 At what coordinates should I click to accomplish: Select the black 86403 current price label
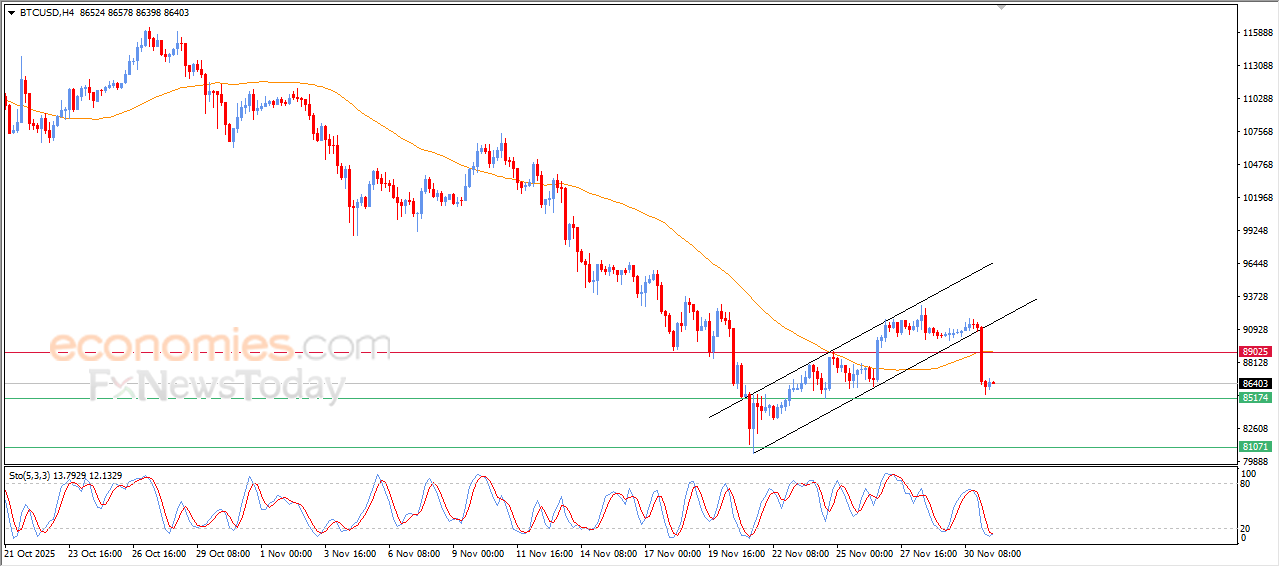[x=1254, y=384]
